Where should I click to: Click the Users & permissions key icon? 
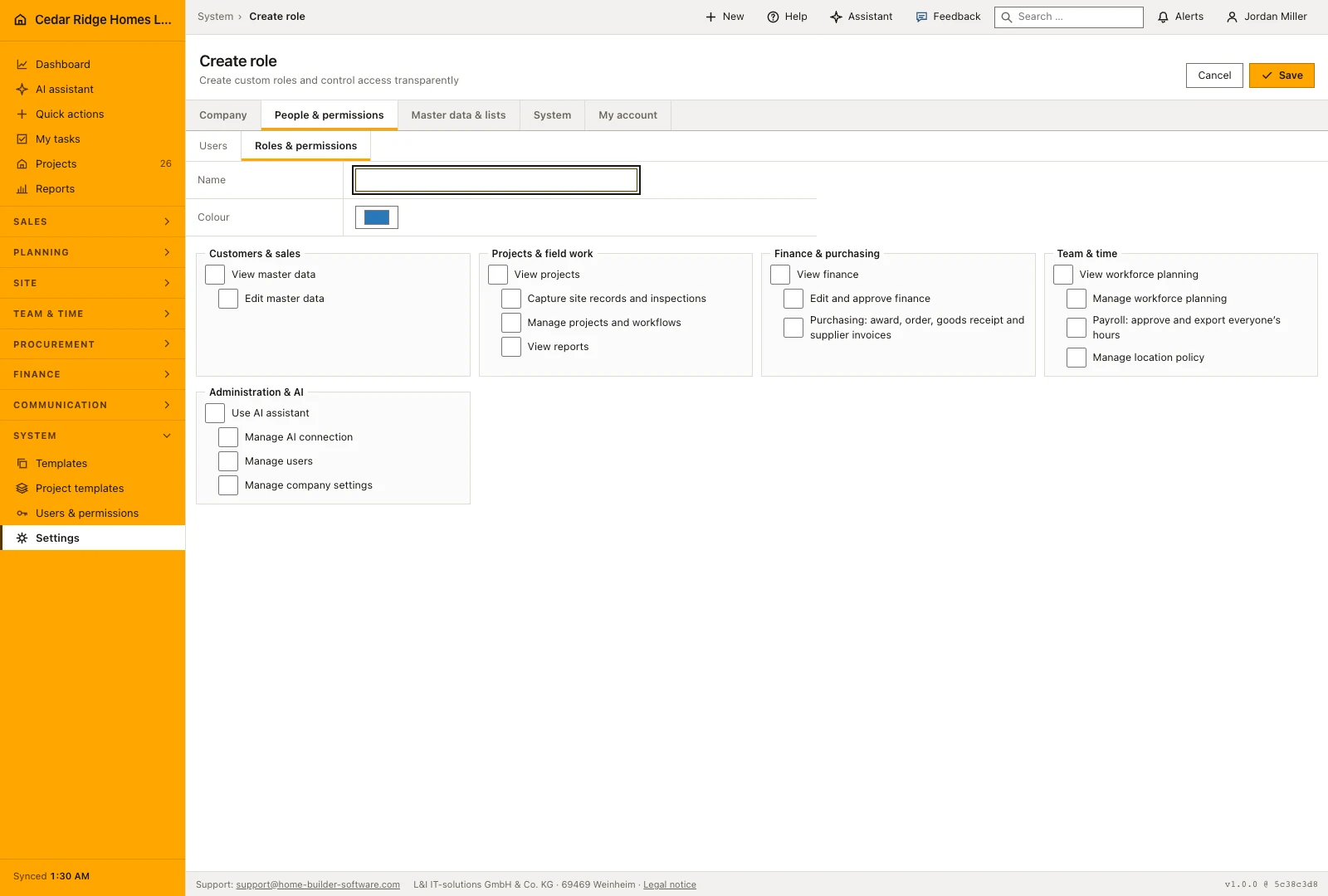(22, 514)
